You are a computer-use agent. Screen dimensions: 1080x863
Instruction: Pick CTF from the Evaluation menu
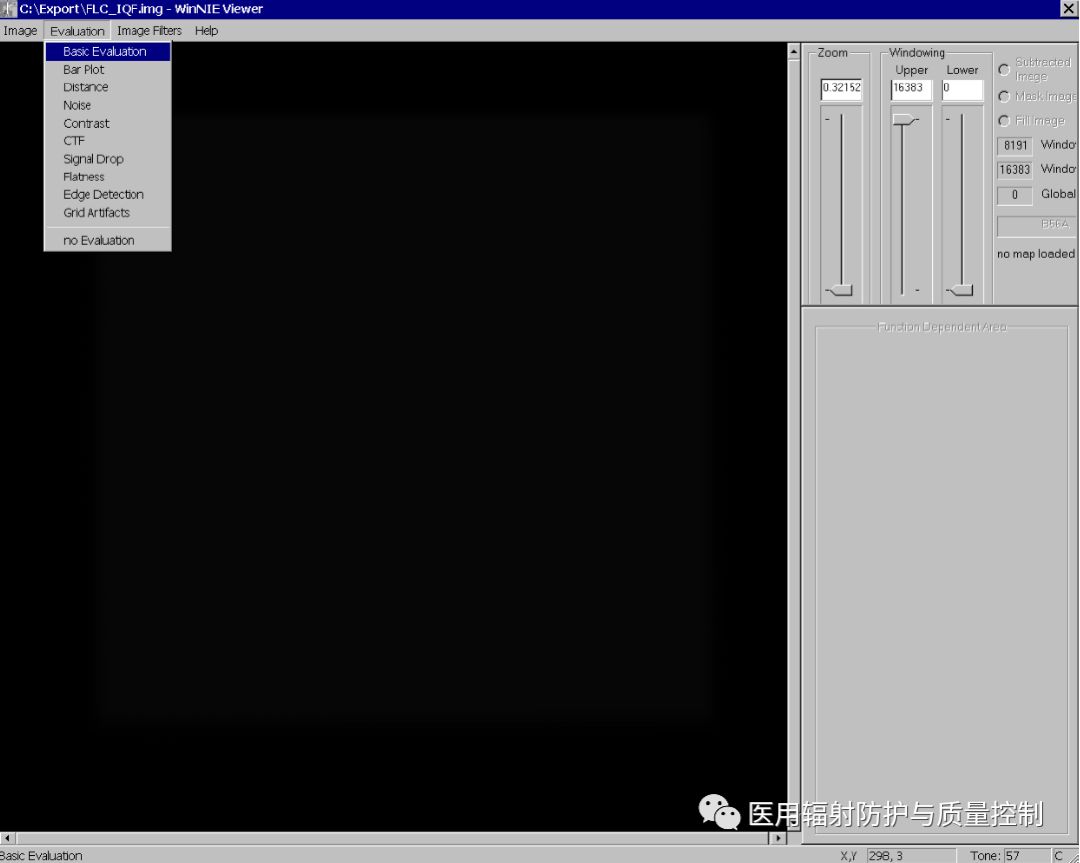[107, 141]
